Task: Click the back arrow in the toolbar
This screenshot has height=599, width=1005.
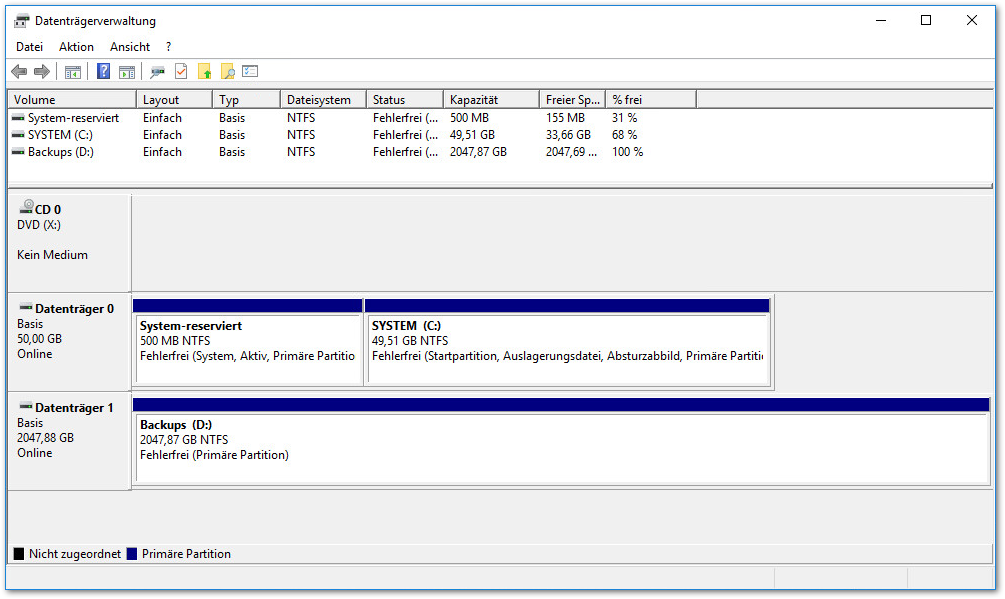Action: pos(19,72)
